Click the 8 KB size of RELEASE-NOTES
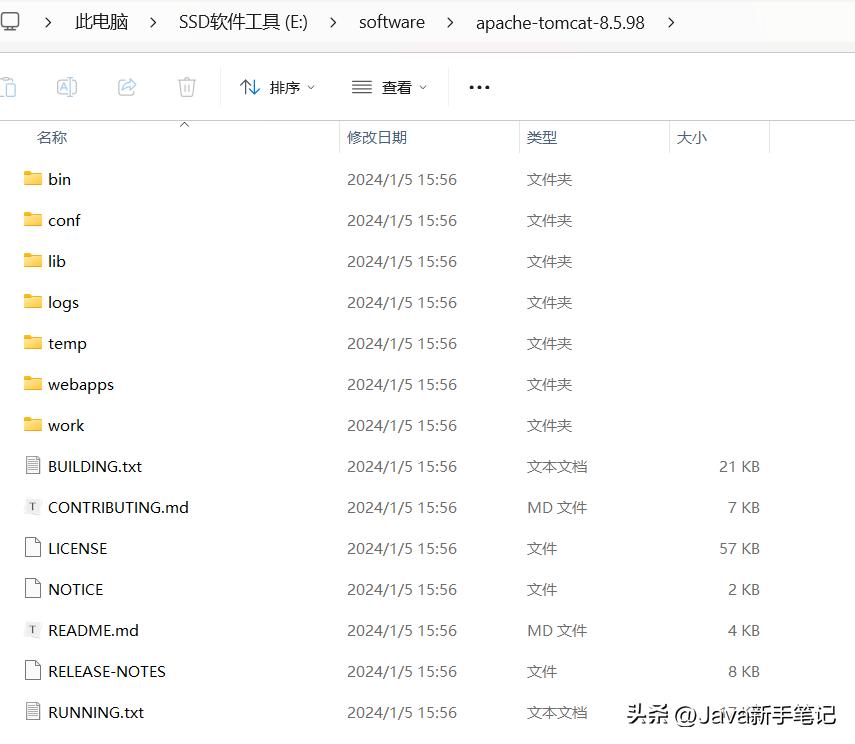The image size is (855, 744). coord(743,671)
